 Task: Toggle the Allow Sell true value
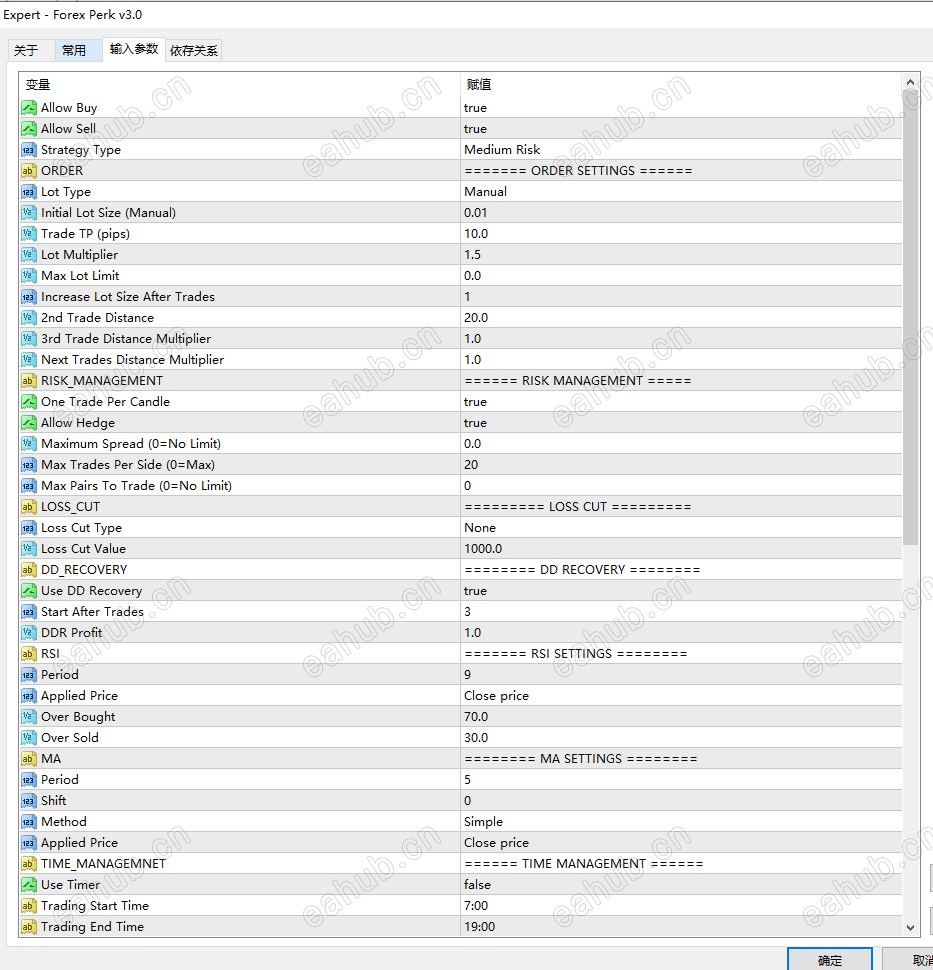point(681,129)
